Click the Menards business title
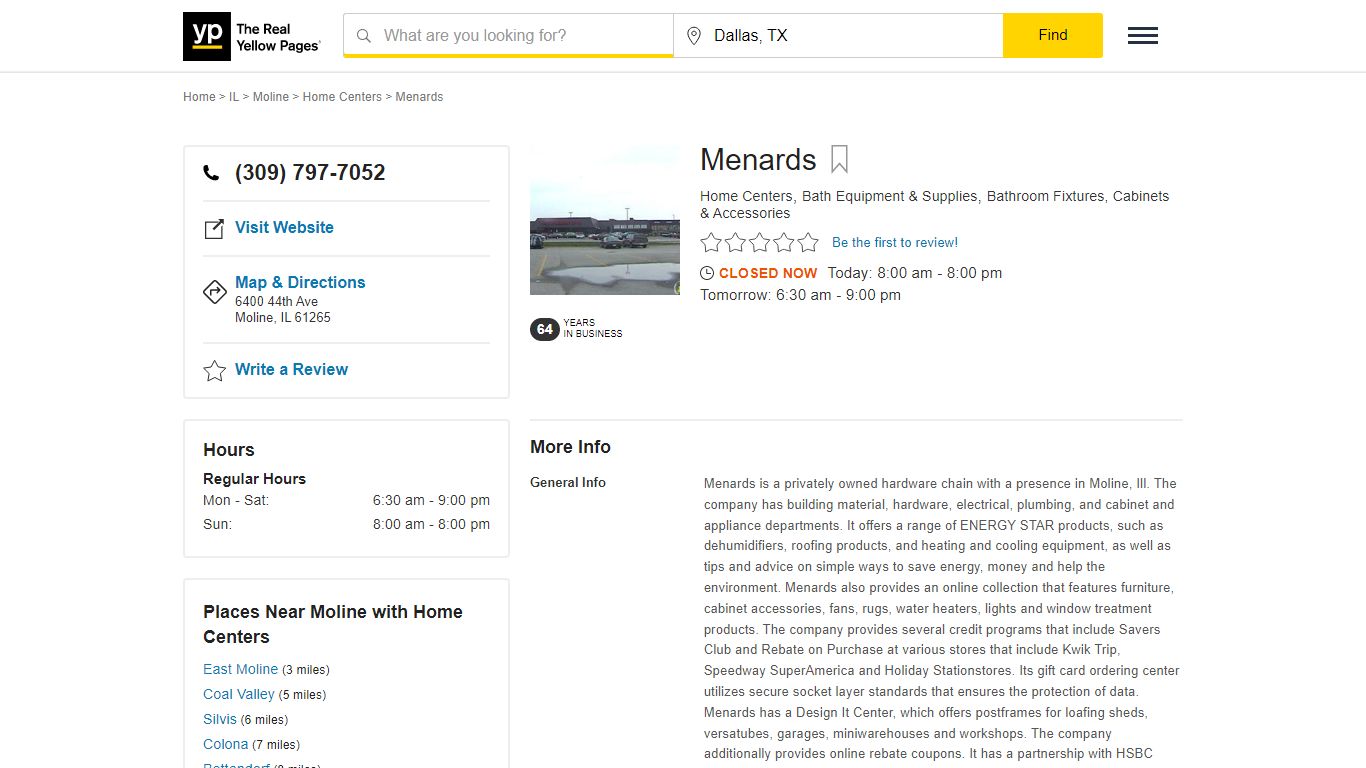This screenshot has height=768, width=1366. click(758, 160)
